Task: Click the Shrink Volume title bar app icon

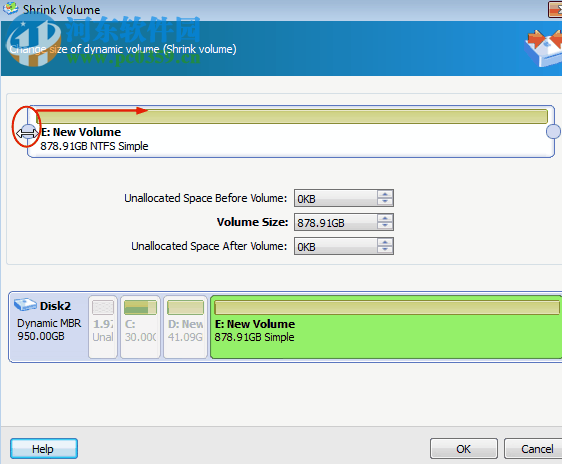Action: click(10, 9)
